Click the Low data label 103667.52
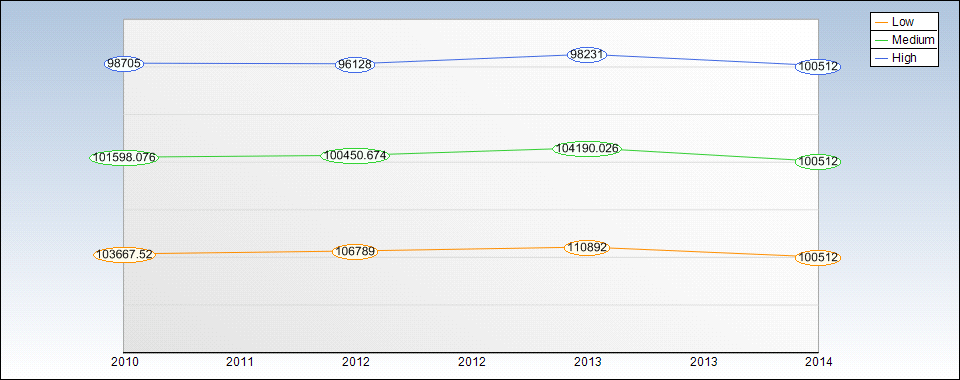 click(124, 255)
